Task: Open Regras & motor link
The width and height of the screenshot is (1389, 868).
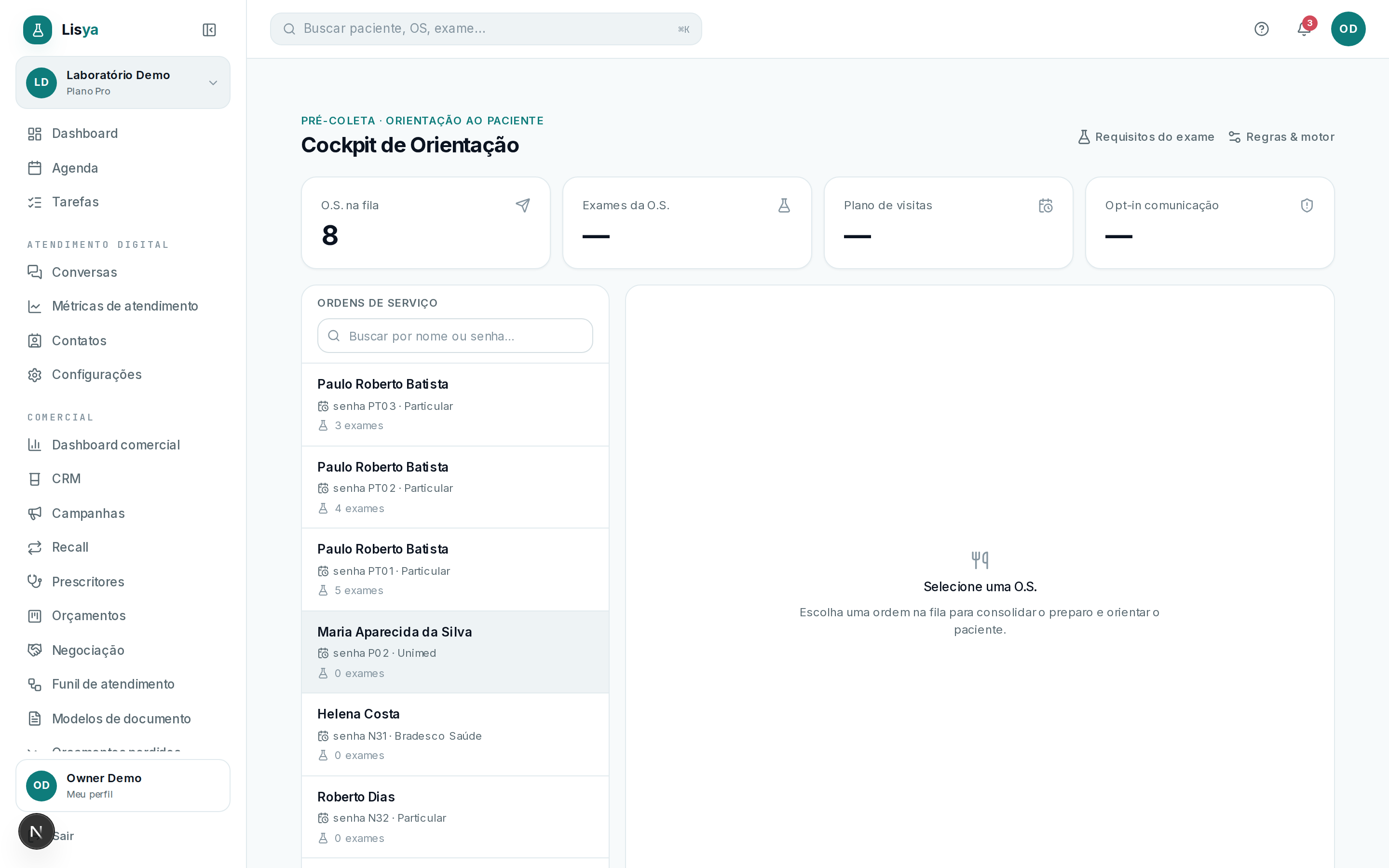Action: pyautogui.click(x=1281, y=136)
